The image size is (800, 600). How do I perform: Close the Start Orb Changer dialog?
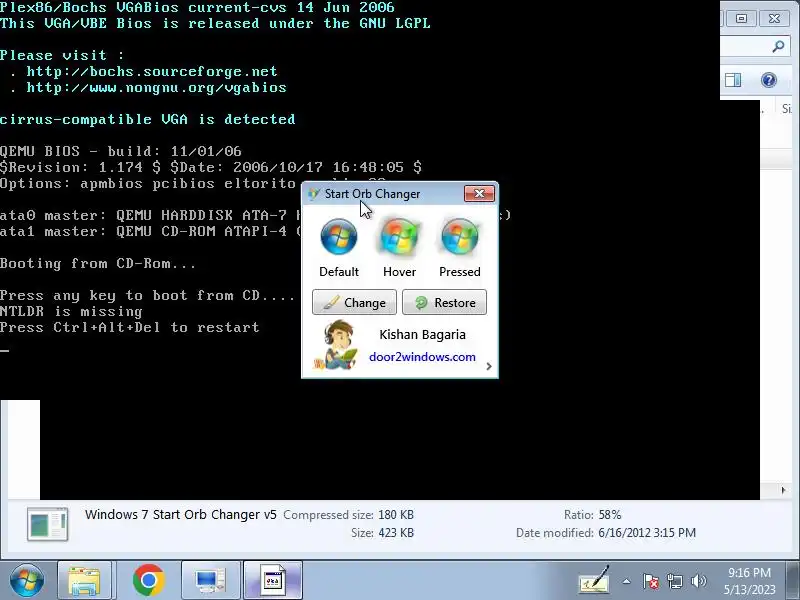(x=479, y=193)
